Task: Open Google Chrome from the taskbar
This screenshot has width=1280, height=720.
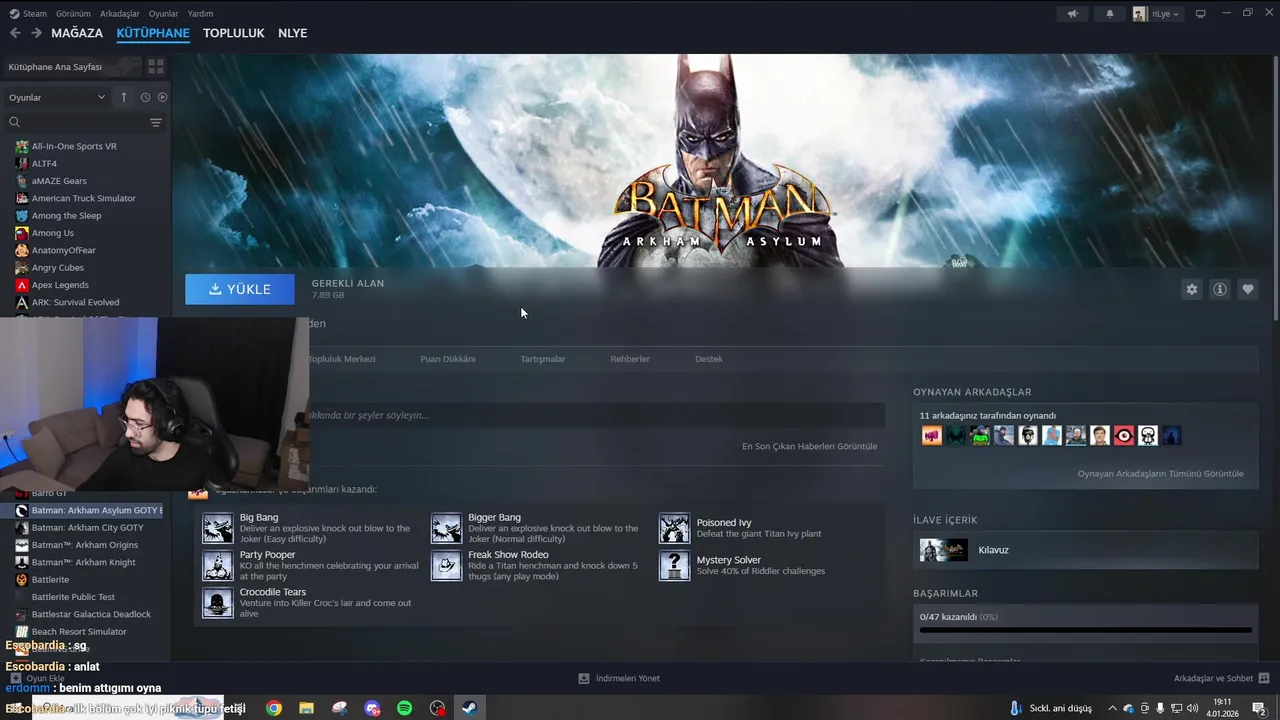Action: 273,708
